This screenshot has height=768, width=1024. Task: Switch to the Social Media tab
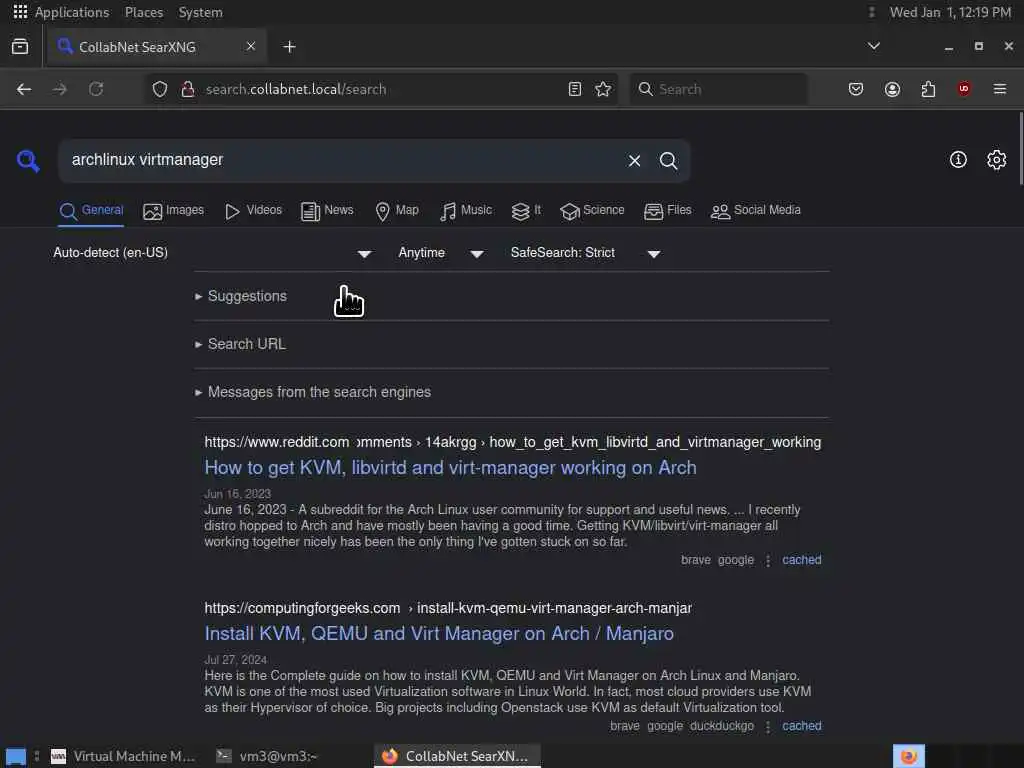tap(756, 210)
